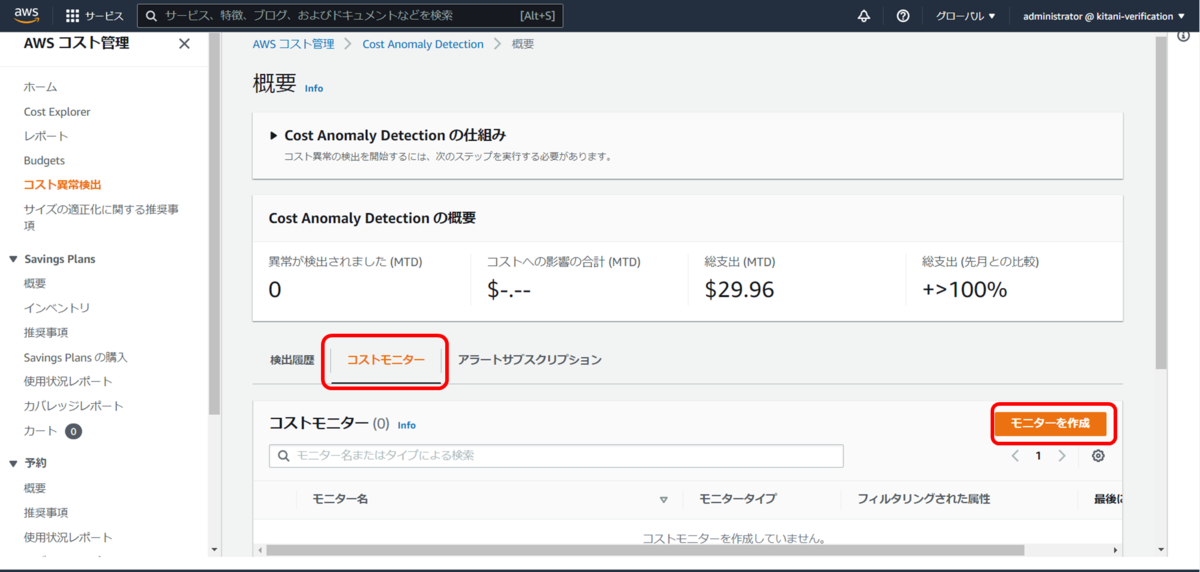Screen dimensions: 1200x572
Task: Open ホーム in the sidebar
Action: tap(40, 87)
